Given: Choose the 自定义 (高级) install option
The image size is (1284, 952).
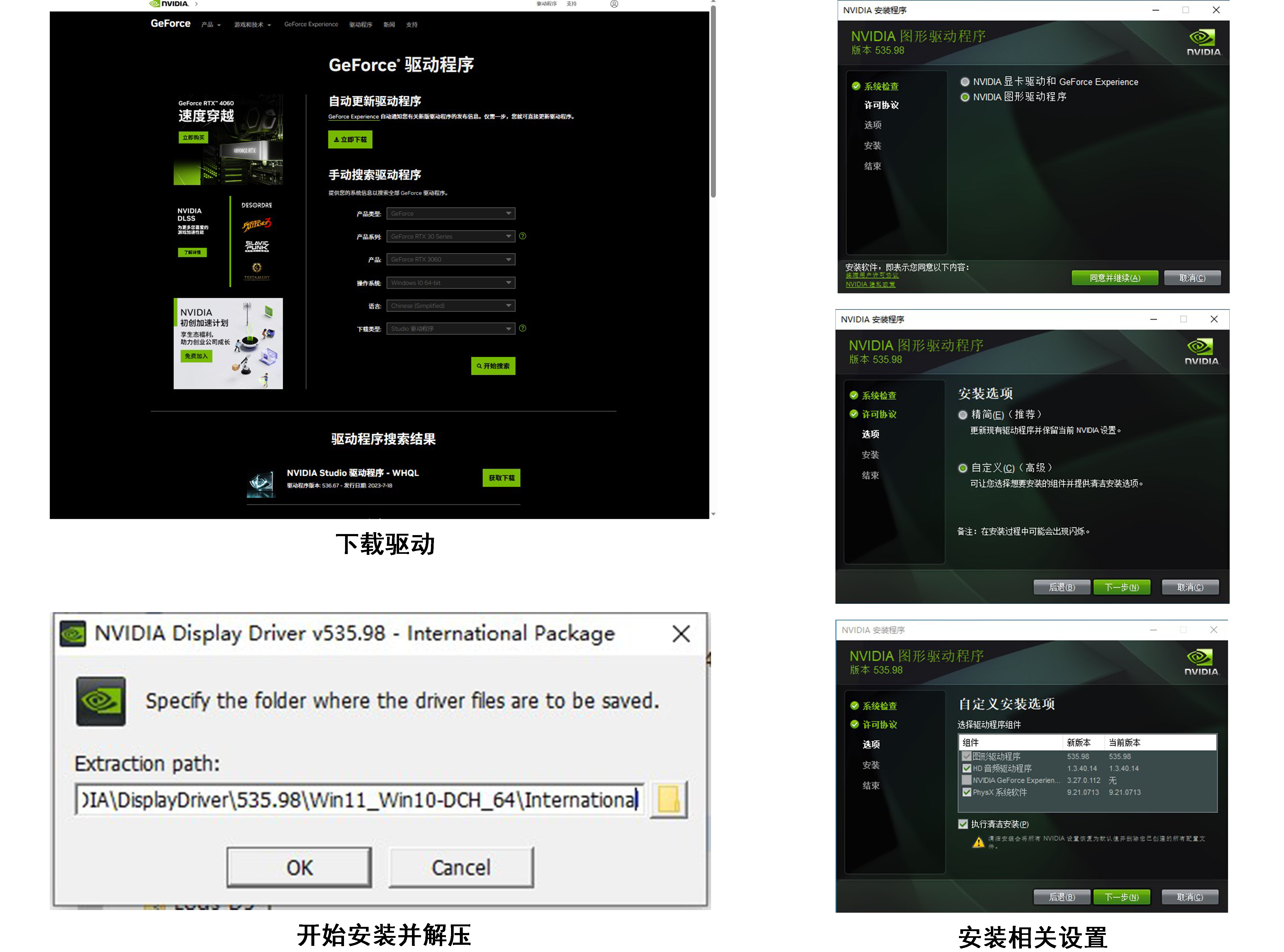Looking at the screenshot, I should click(x=963, y=468).
